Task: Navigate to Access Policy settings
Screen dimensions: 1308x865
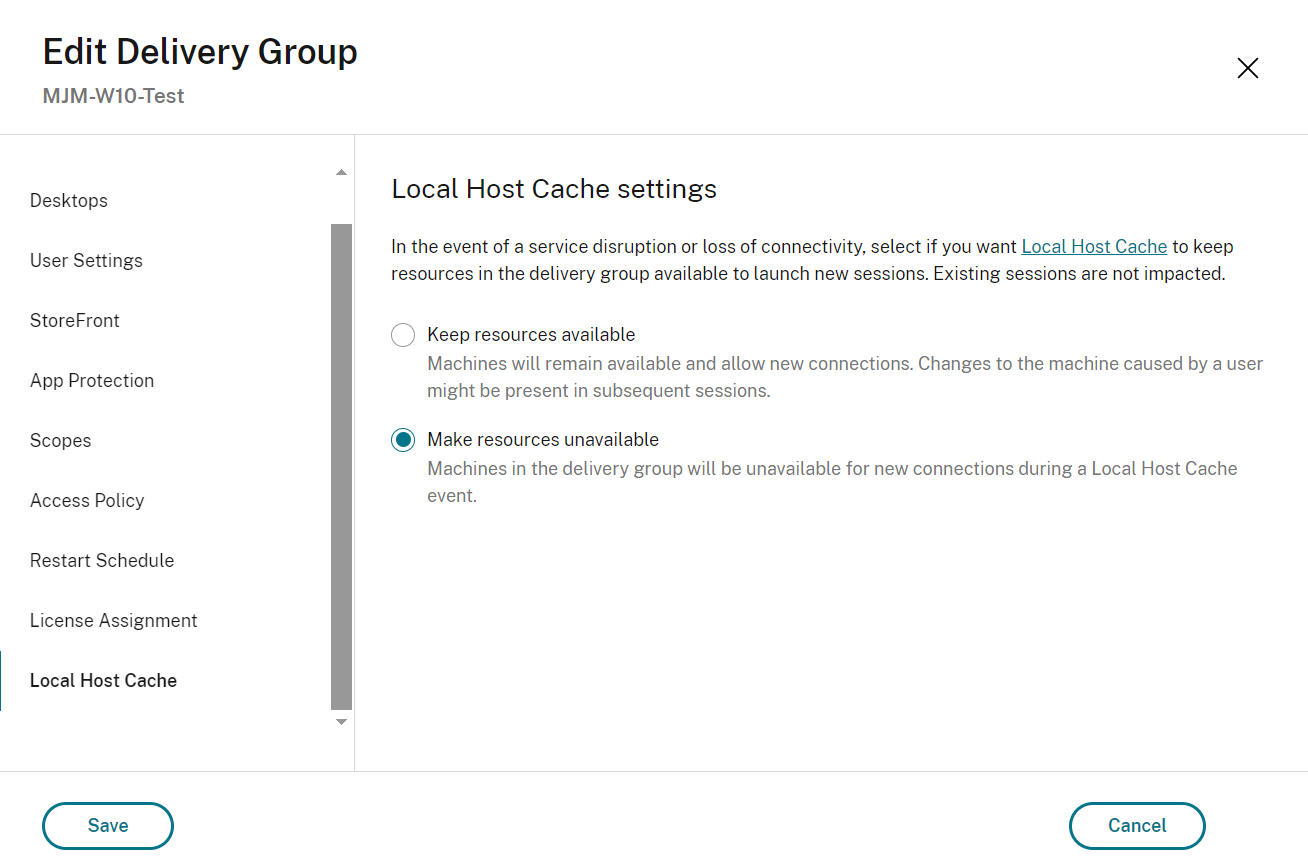Action: click(x=87, y=500)
